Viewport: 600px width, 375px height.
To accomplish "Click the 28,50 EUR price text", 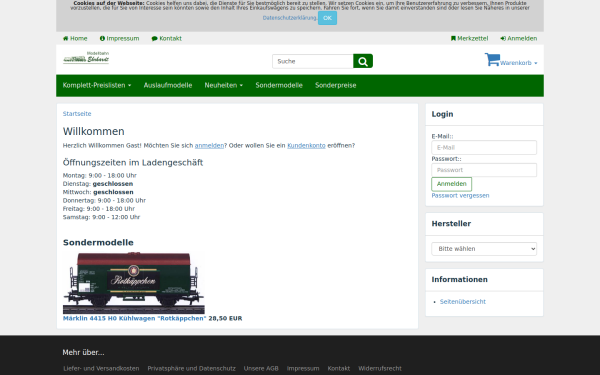I will pos(225,318).
